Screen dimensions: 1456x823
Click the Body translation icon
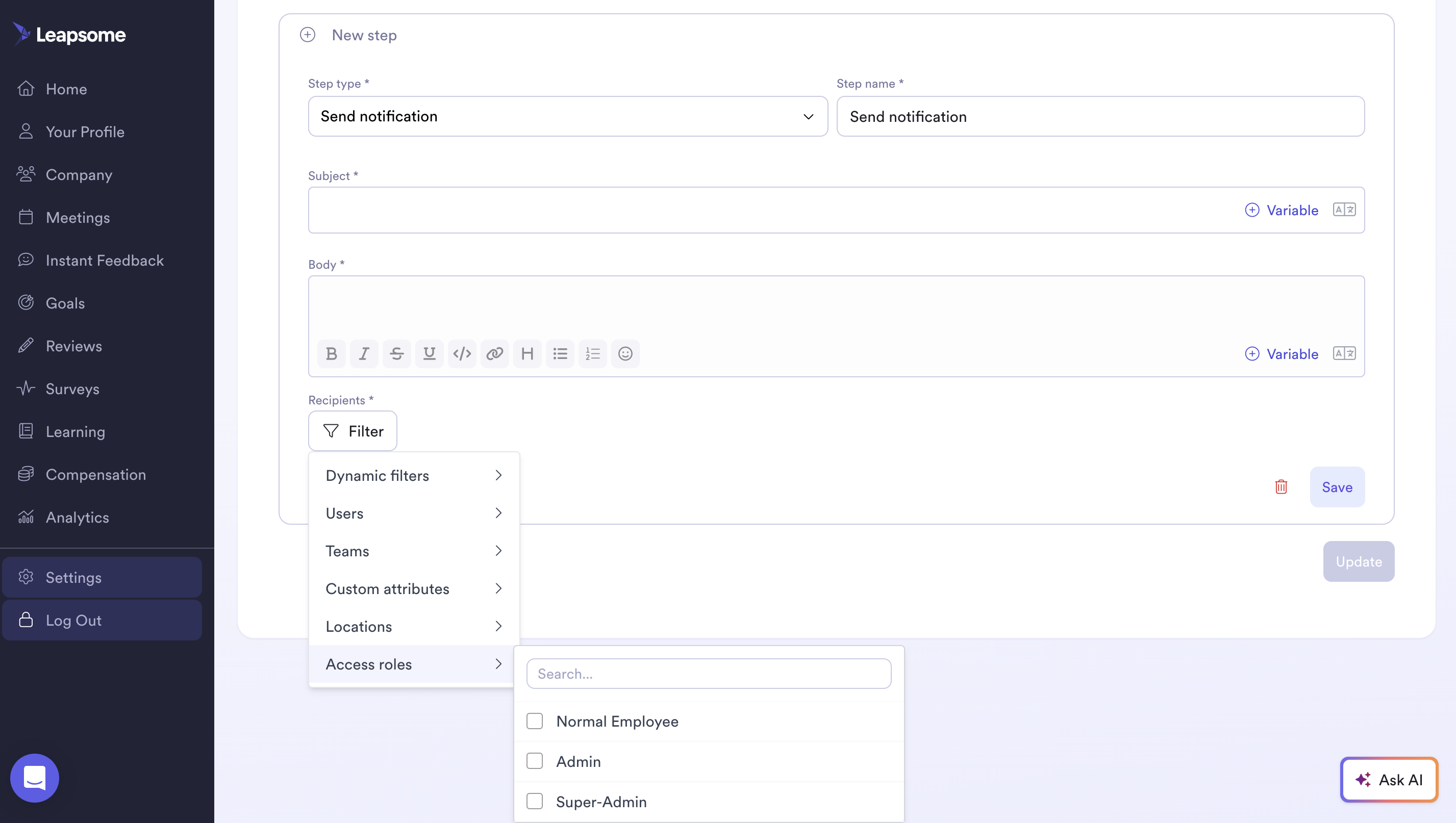pos(1344,353)
